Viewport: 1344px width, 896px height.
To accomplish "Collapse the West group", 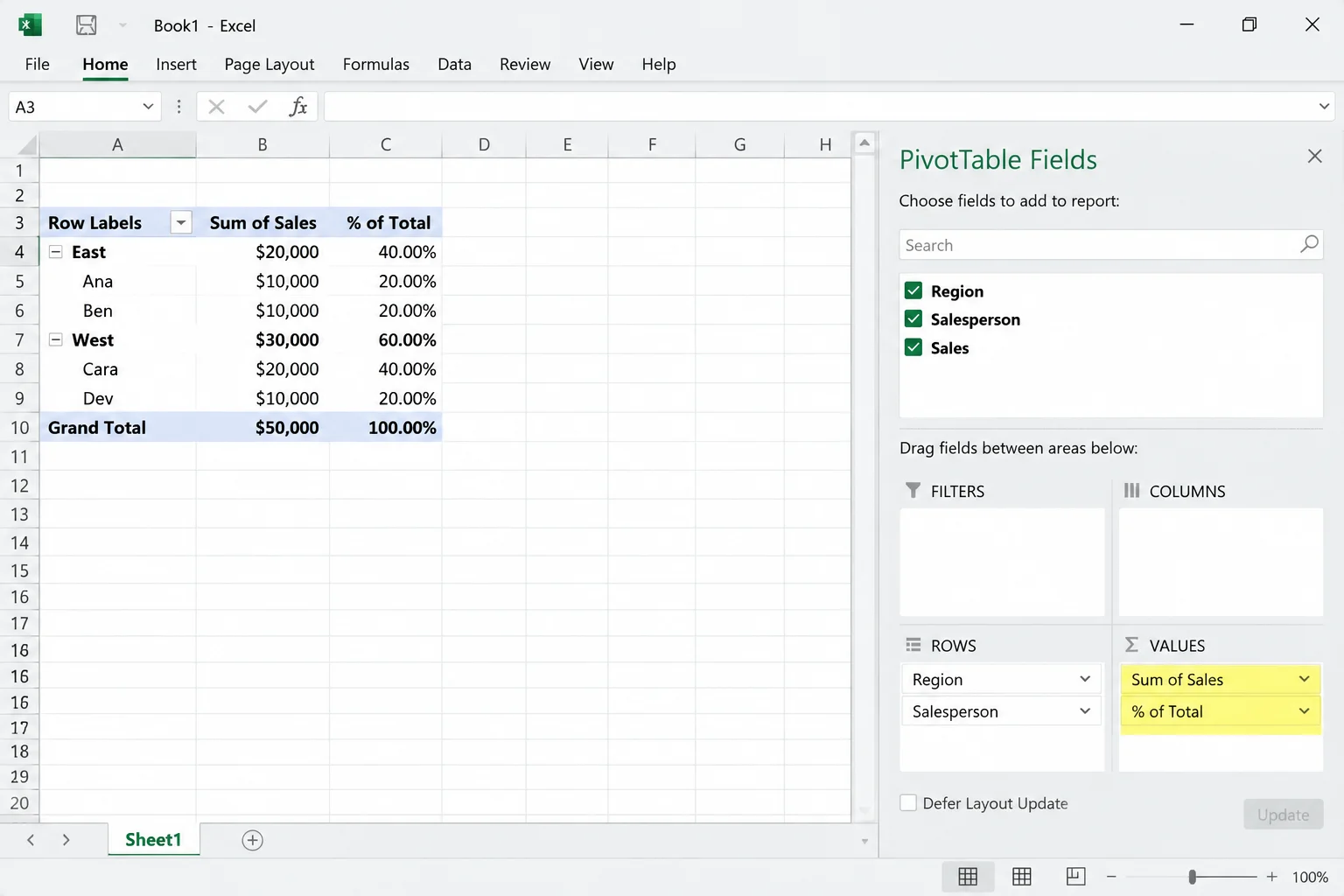I will pyautogui.click(x=55, y=339).
